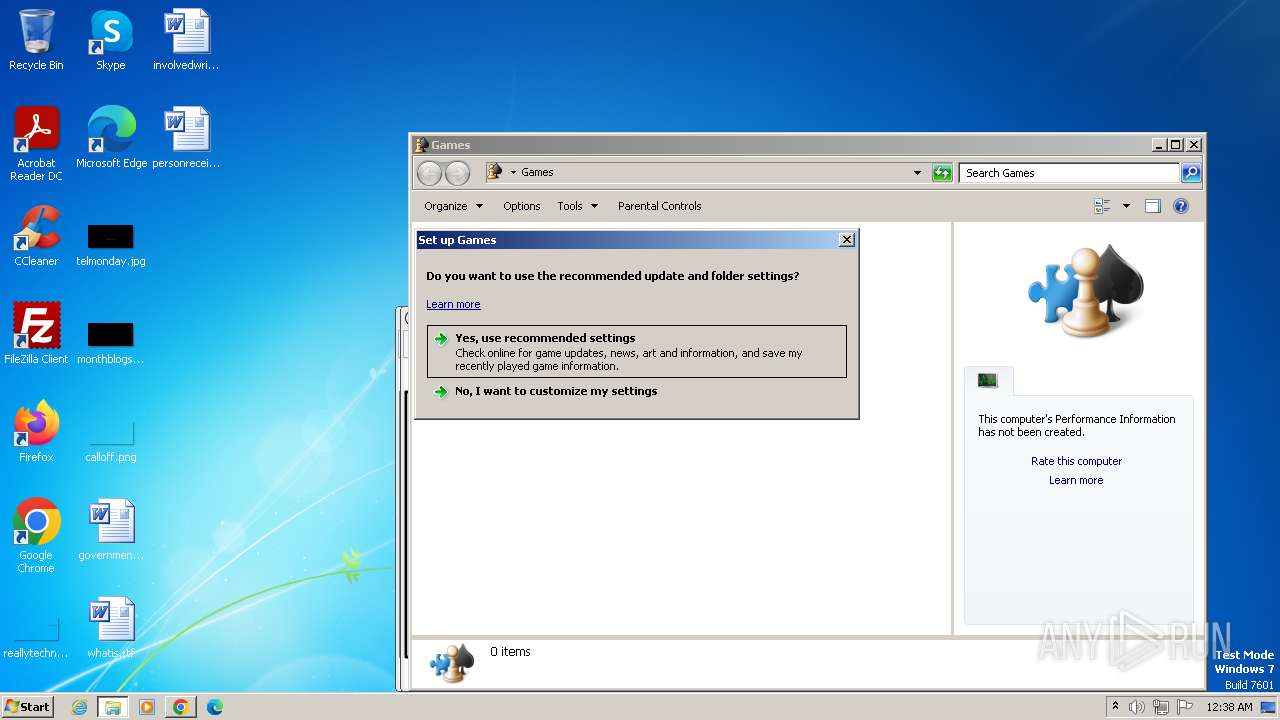
Task: Open the views options dropdown arrow
Action: 1126,206
